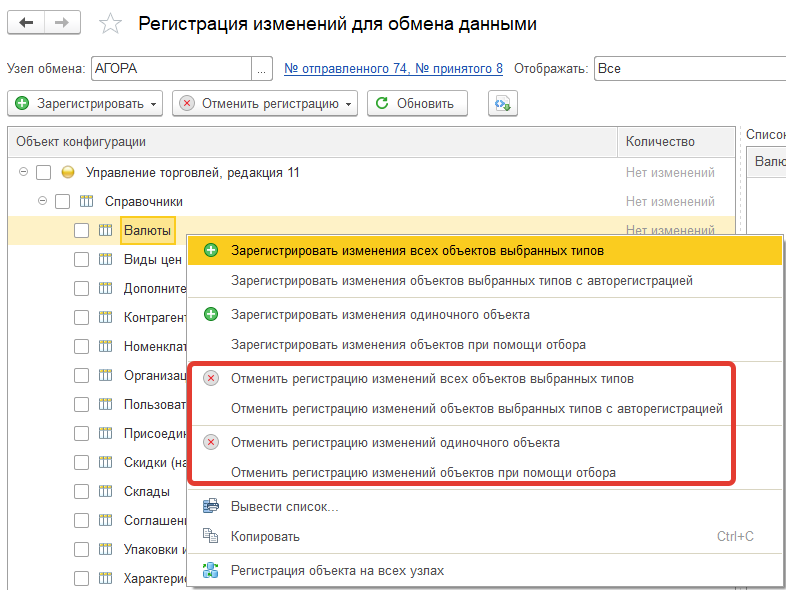Click the ellipsis button next to АГОРА

pos(262,69)
